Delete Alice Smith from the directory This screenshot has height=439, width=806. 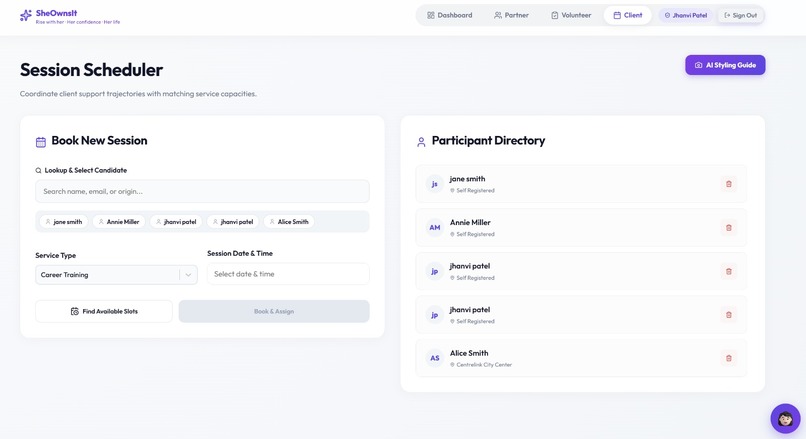pos(728,358)
